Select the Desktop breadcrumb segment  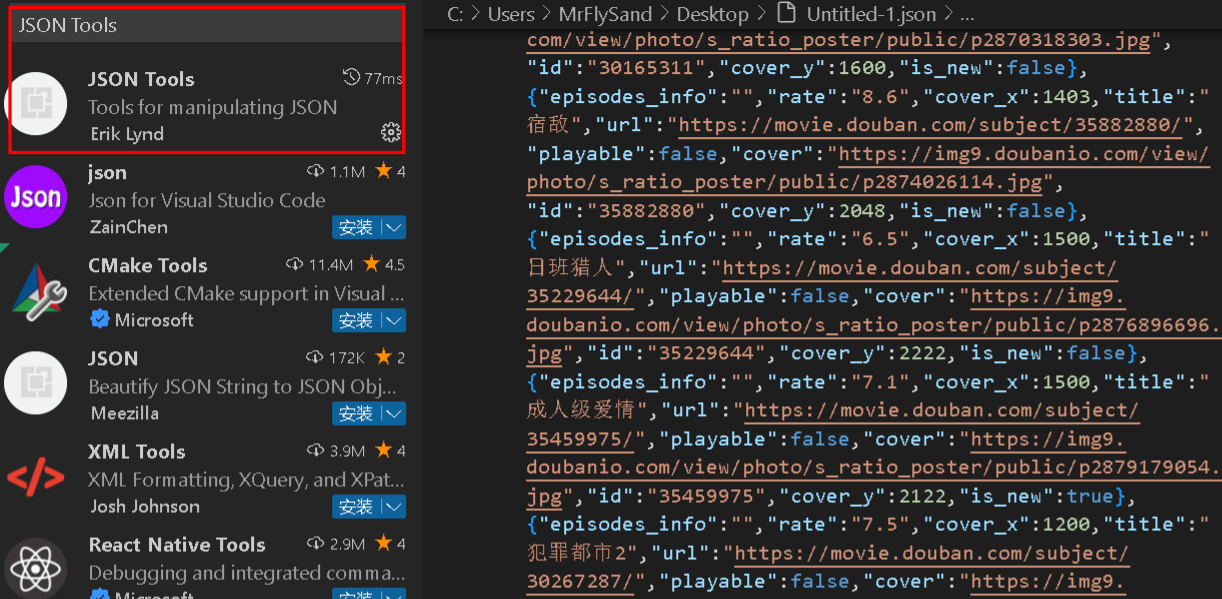pos(712,14)
